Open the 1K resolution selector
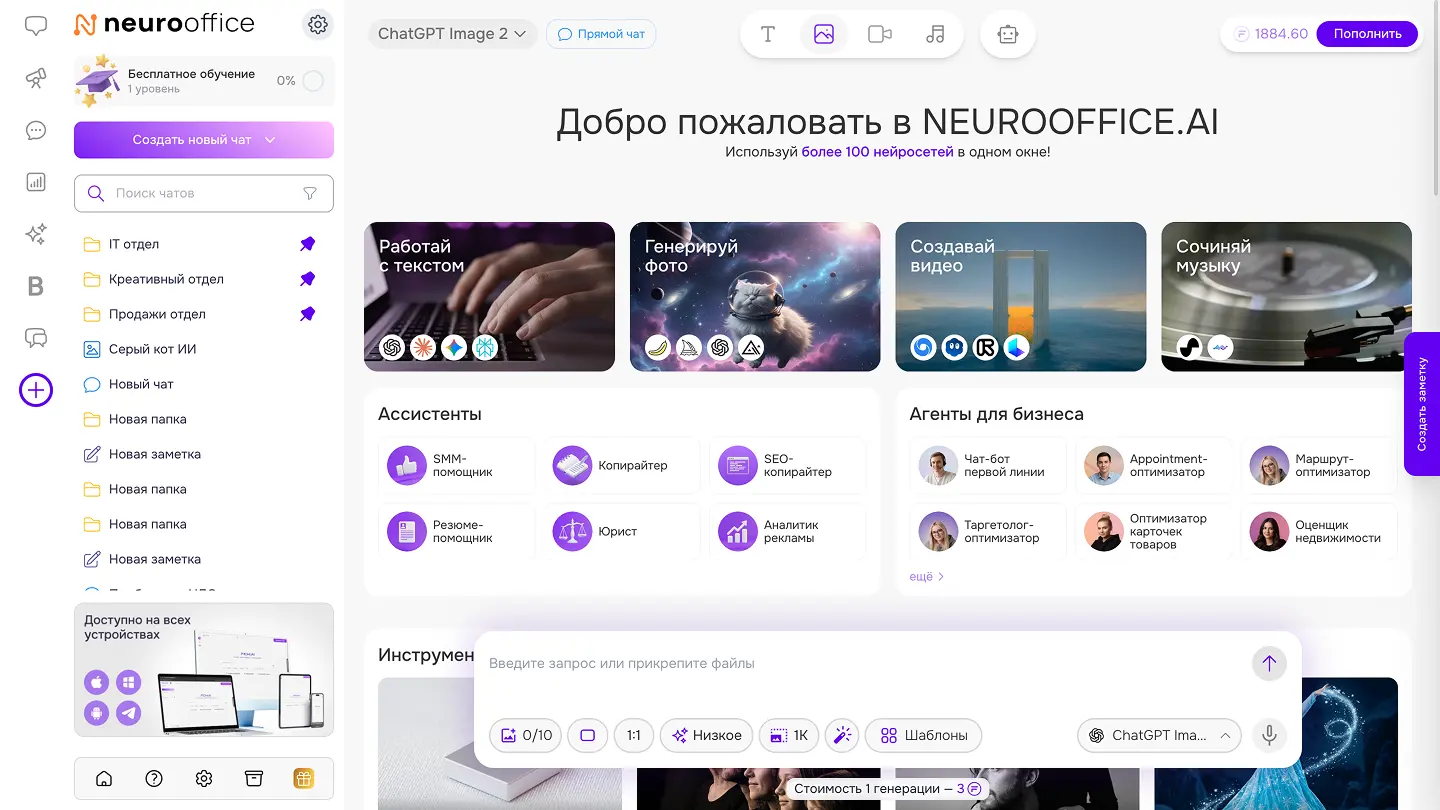Screen dimensions: 1440x810 click(789, 735)
